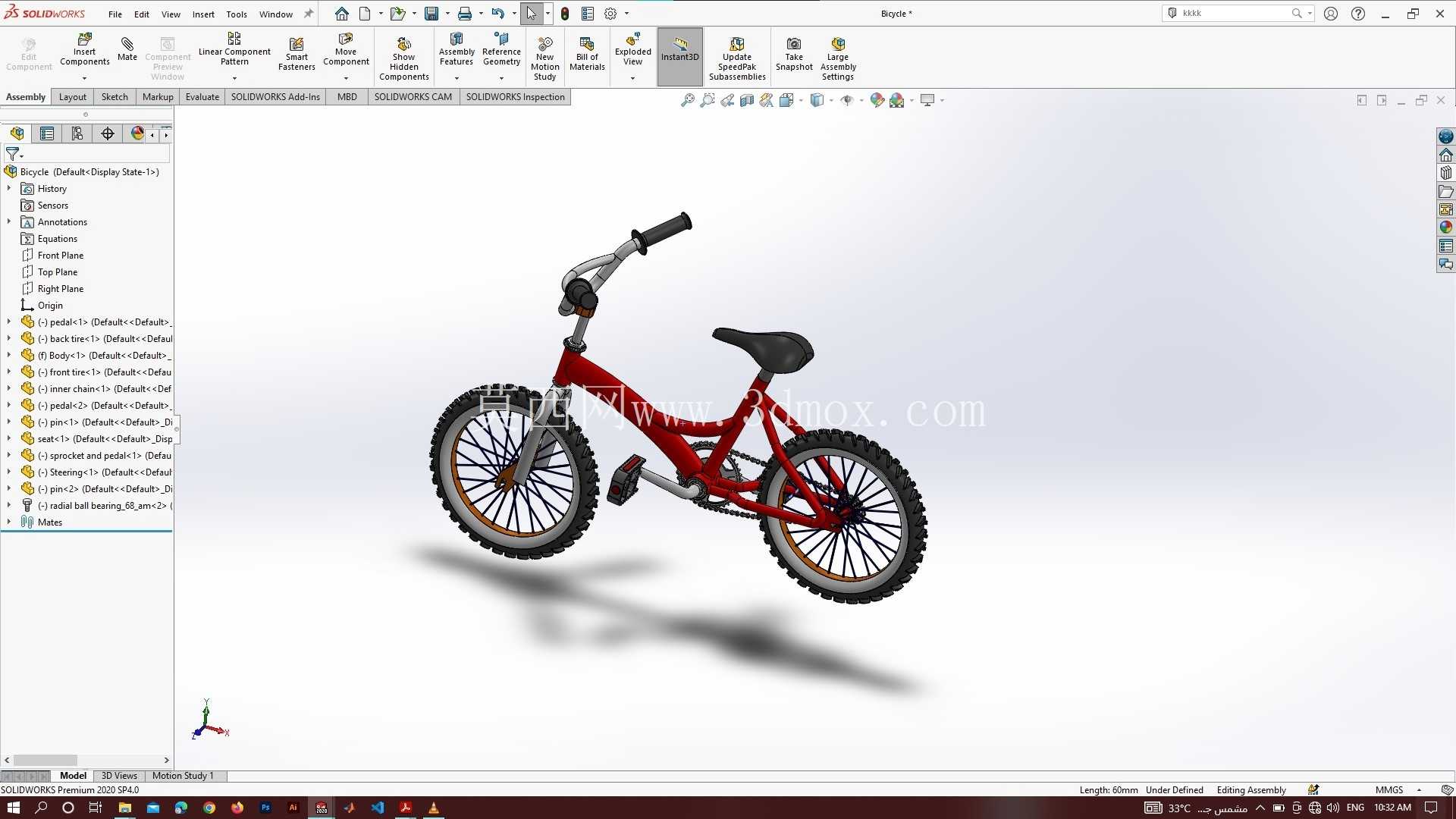Expand the Annotations tree node

tap(9, 221)
